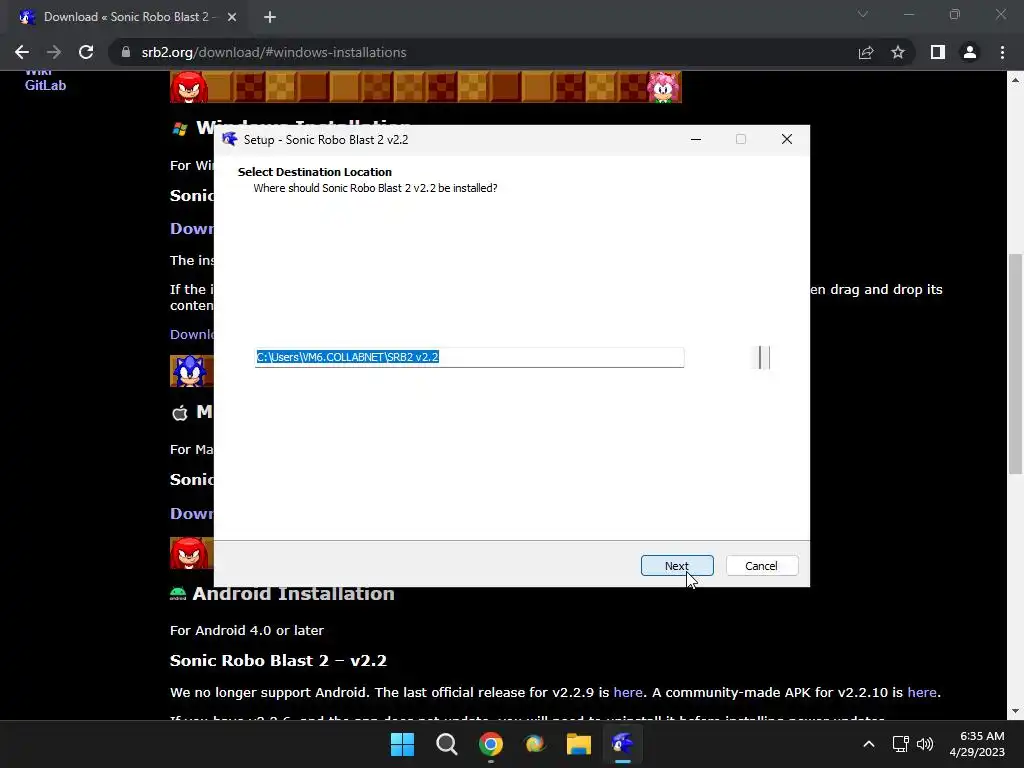Open network status tray icon

click(901, 744)
